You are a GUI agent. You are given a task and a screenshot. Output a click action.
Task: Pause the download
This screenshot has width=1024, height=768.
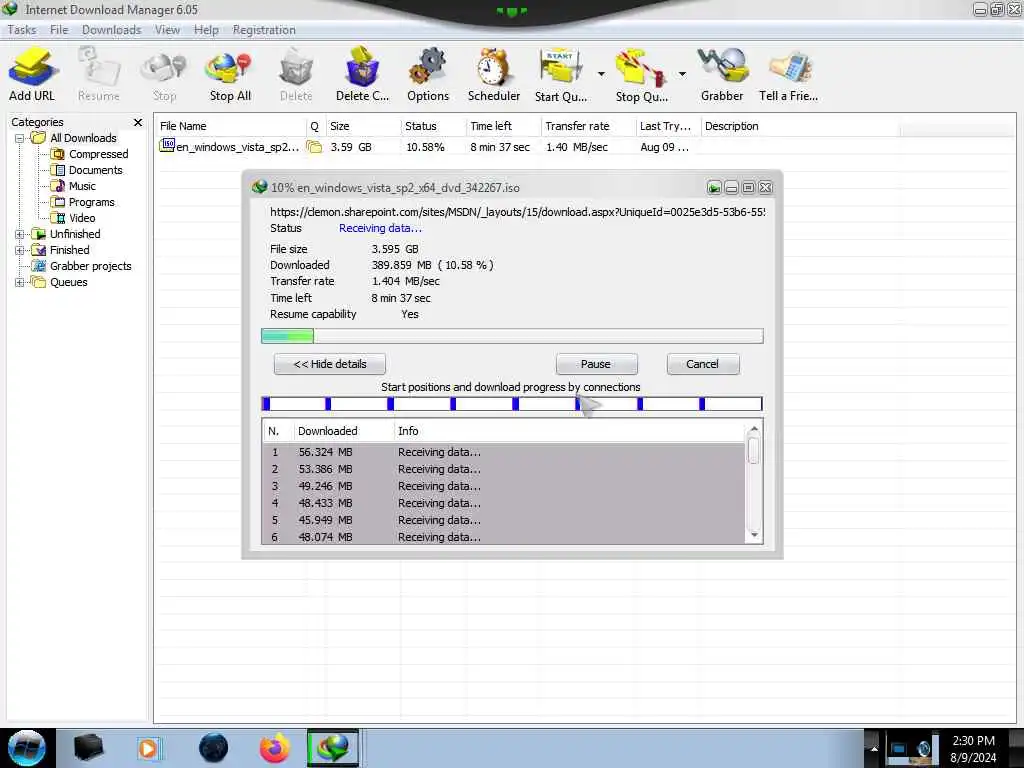click(x=596, y=364)
